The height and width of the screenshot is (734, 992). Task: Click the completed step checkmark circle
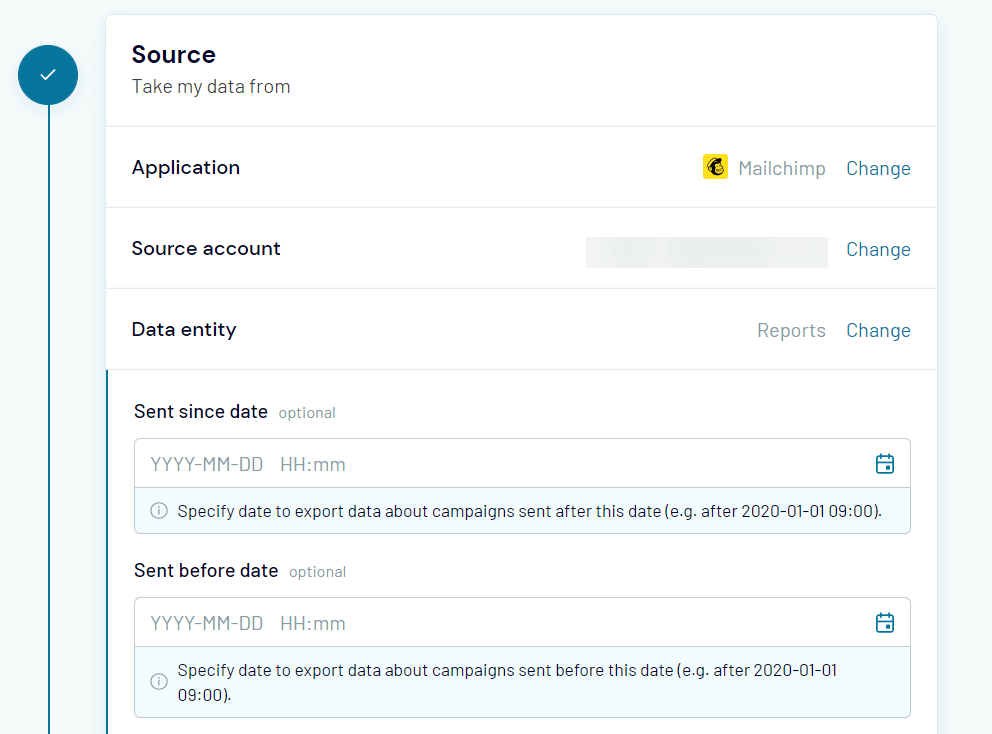(48, 75)
